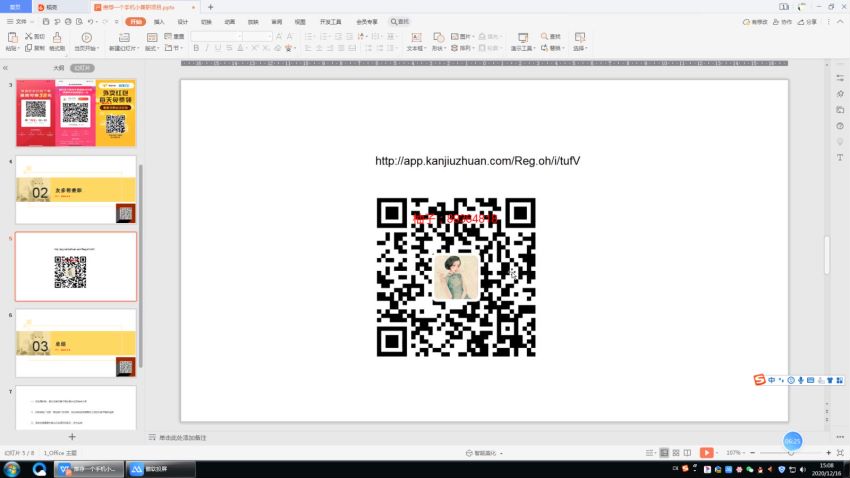
Task: Click the Select tool icon
Action: pos(579,37)
